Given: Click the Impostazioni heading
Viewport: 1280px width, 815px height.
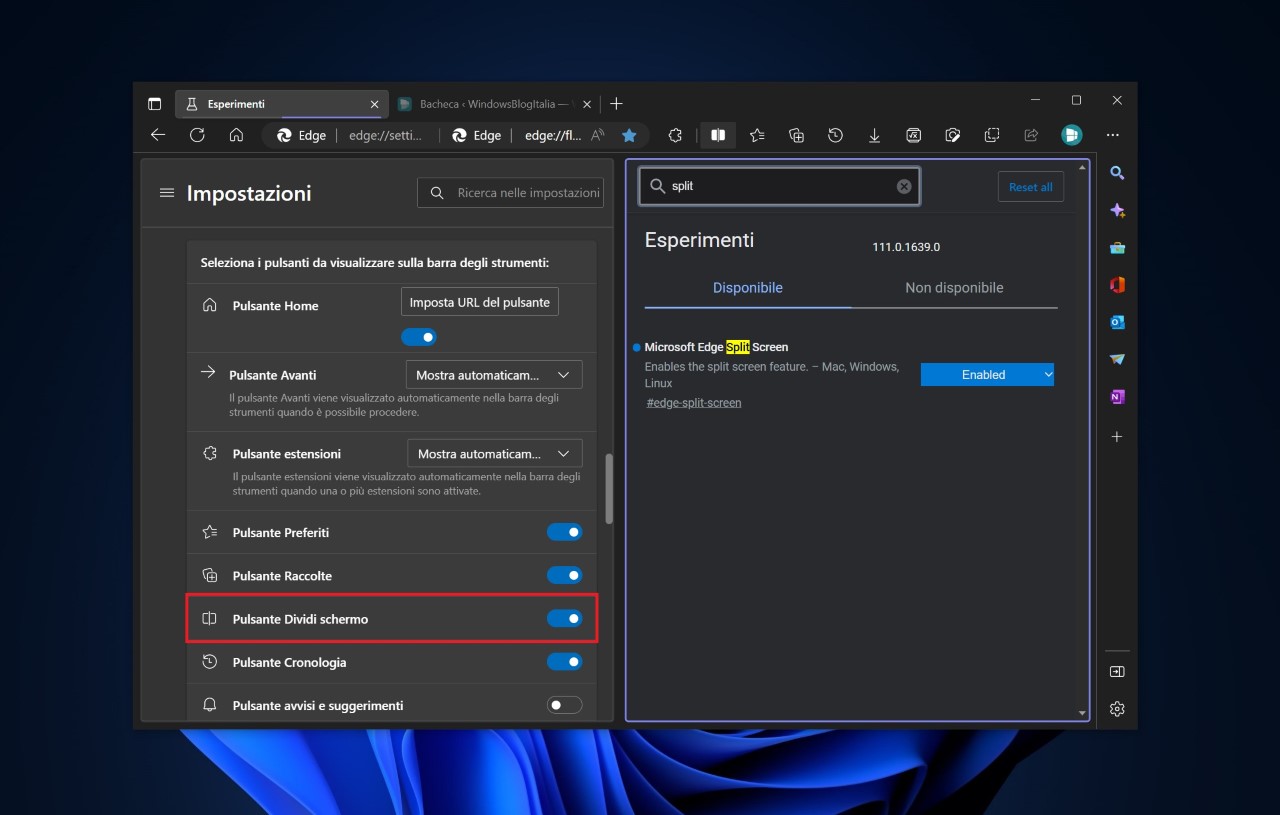Looking at the screenshot, I should [249, 193].
